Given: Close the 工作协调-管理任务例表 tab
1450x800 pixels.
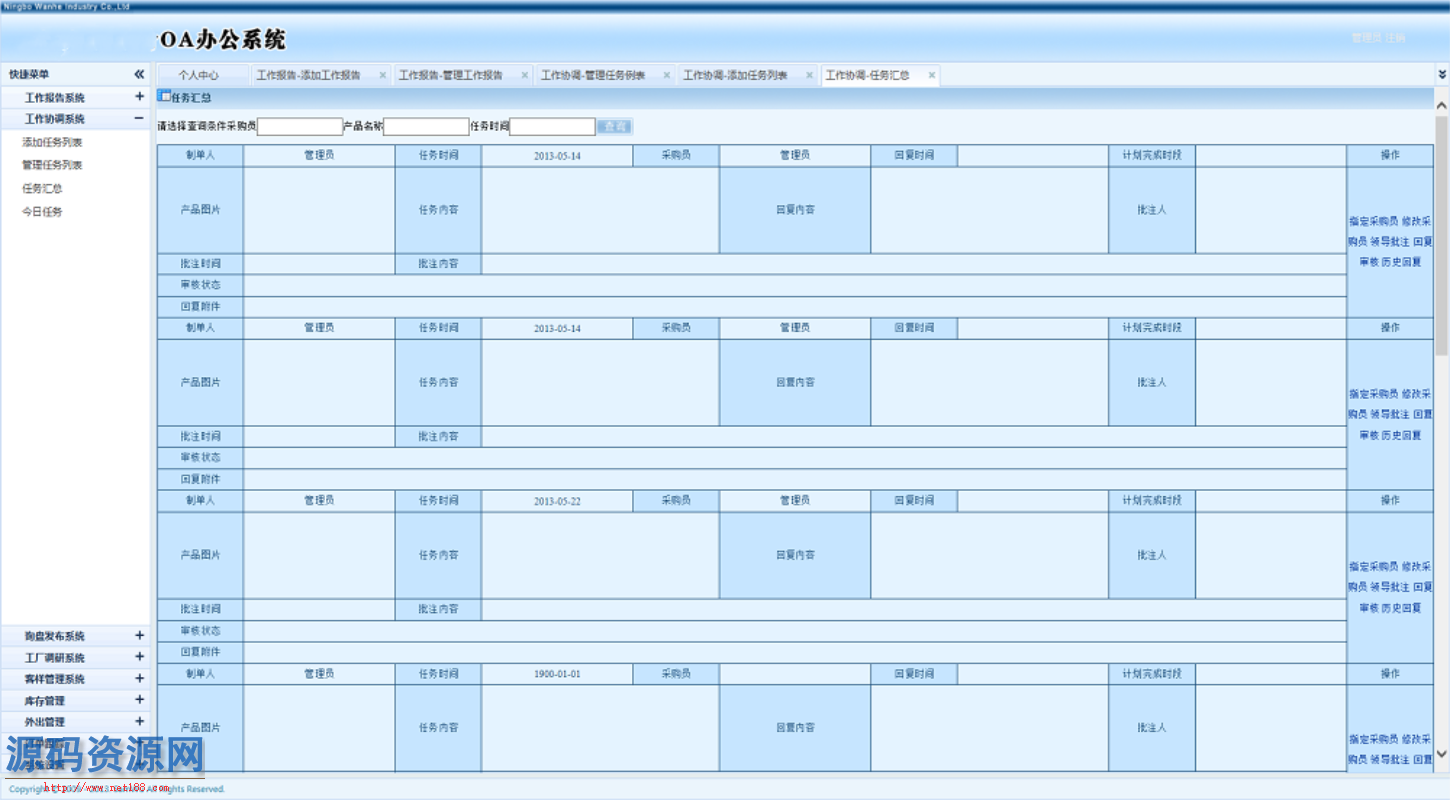Looking at the screenshot, I should [667, 75].
